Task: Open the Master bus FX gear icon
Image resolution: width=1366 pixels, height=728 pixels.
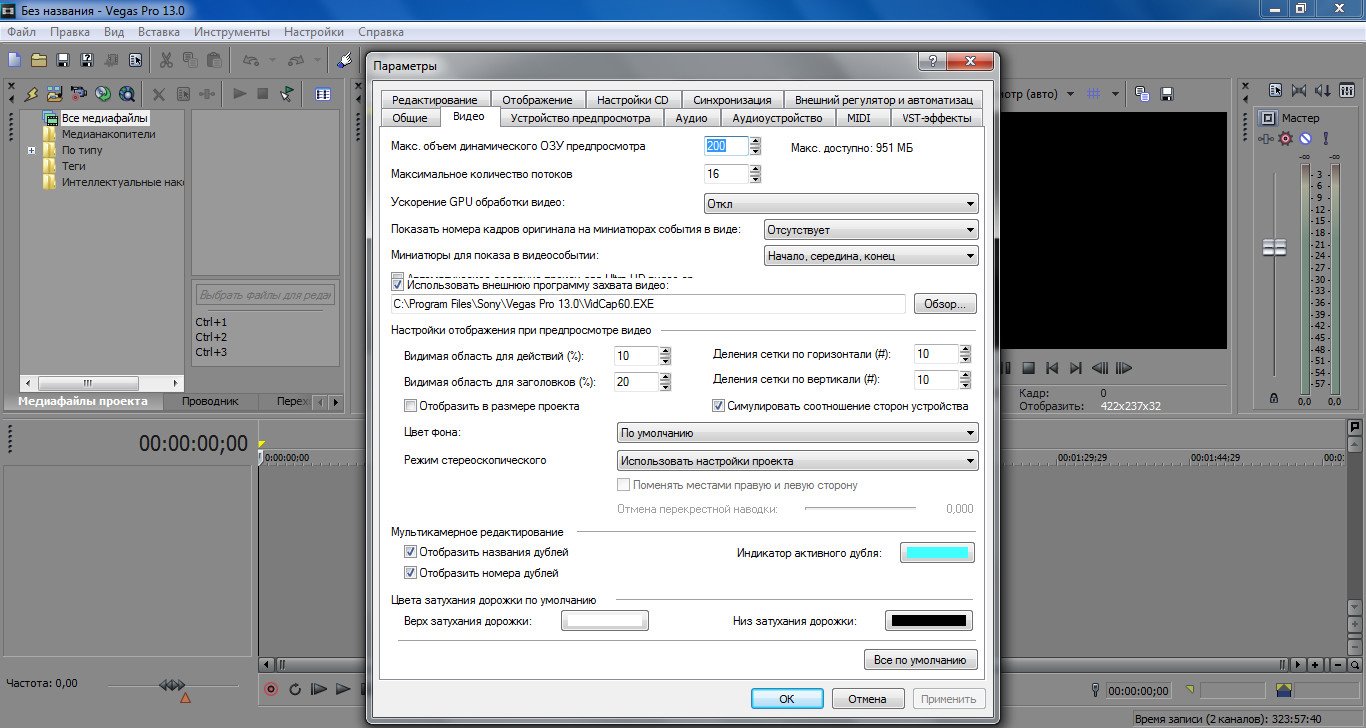Action: tap(1286, 138)
